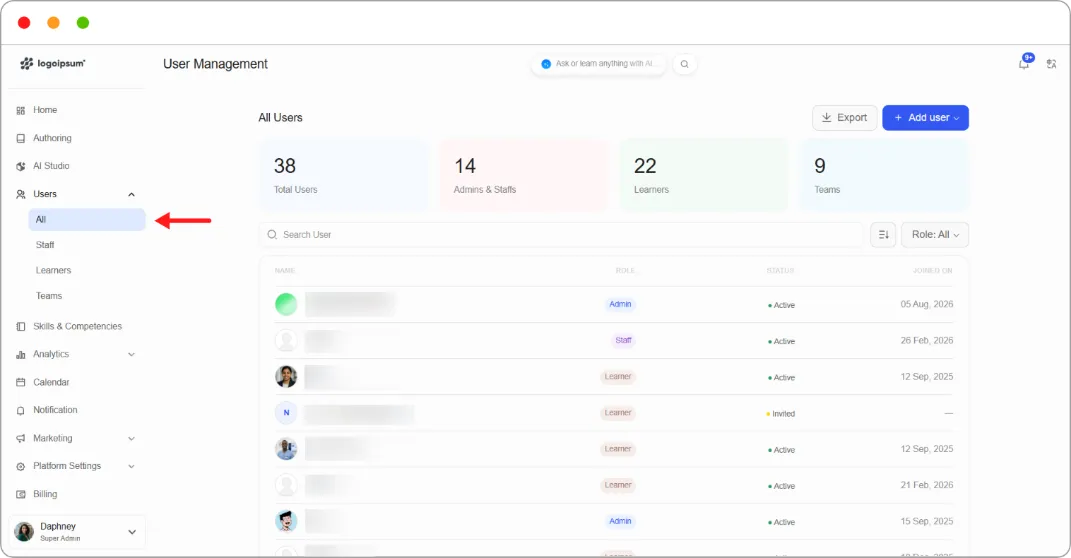This screenshot has width=1071, height=558.
Task: Click the Billing wallet icon
Action: tap(20, 494)
